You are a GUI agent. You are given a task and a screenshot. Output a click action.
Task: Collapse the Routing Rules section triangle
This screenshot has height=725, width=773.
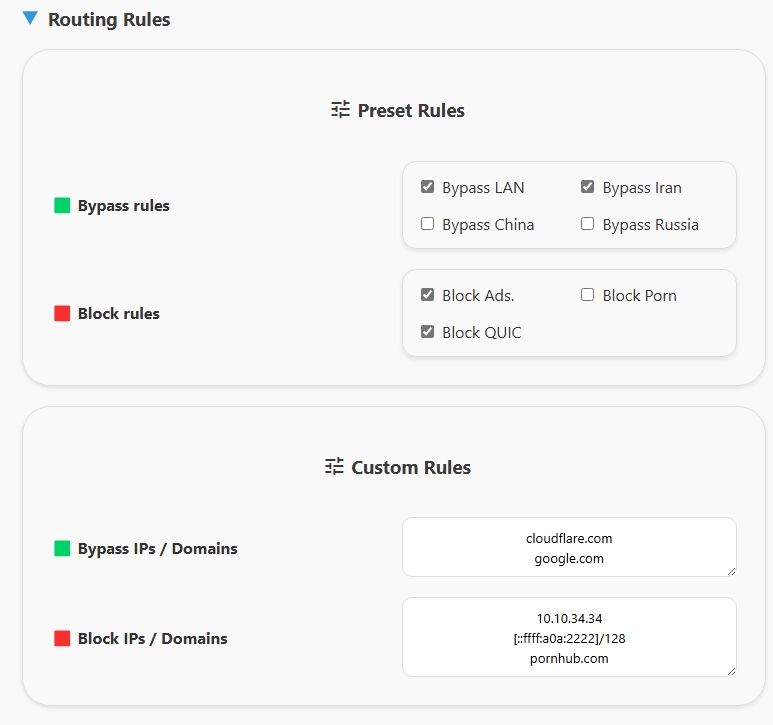(30, 18)
